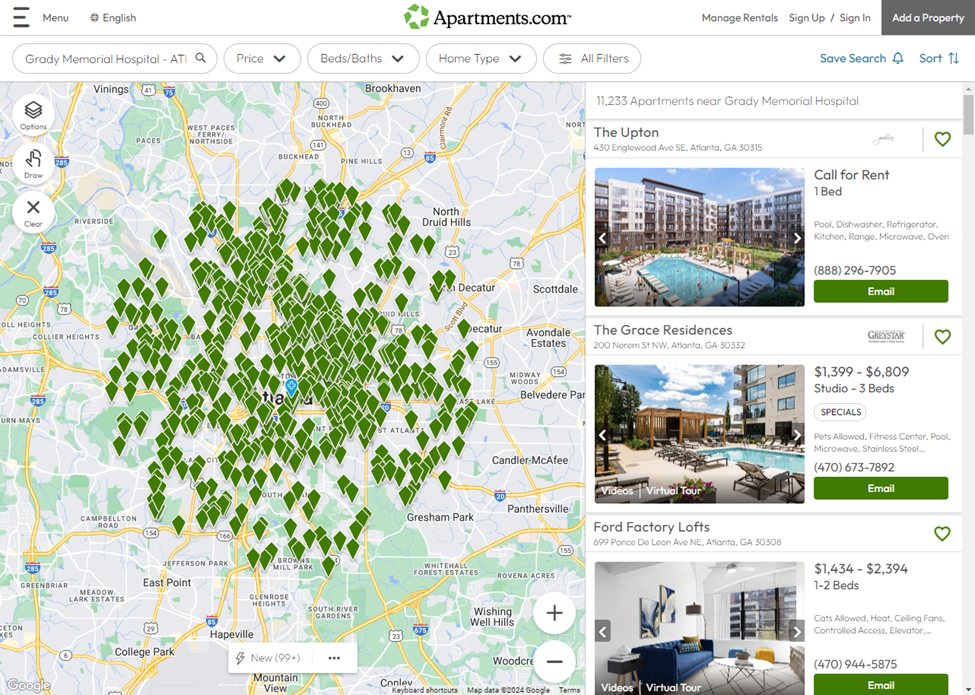The height and width of the screenshot is (695, 975).
Task: Click the listings panel scrollbar
Action: (968, 115)
